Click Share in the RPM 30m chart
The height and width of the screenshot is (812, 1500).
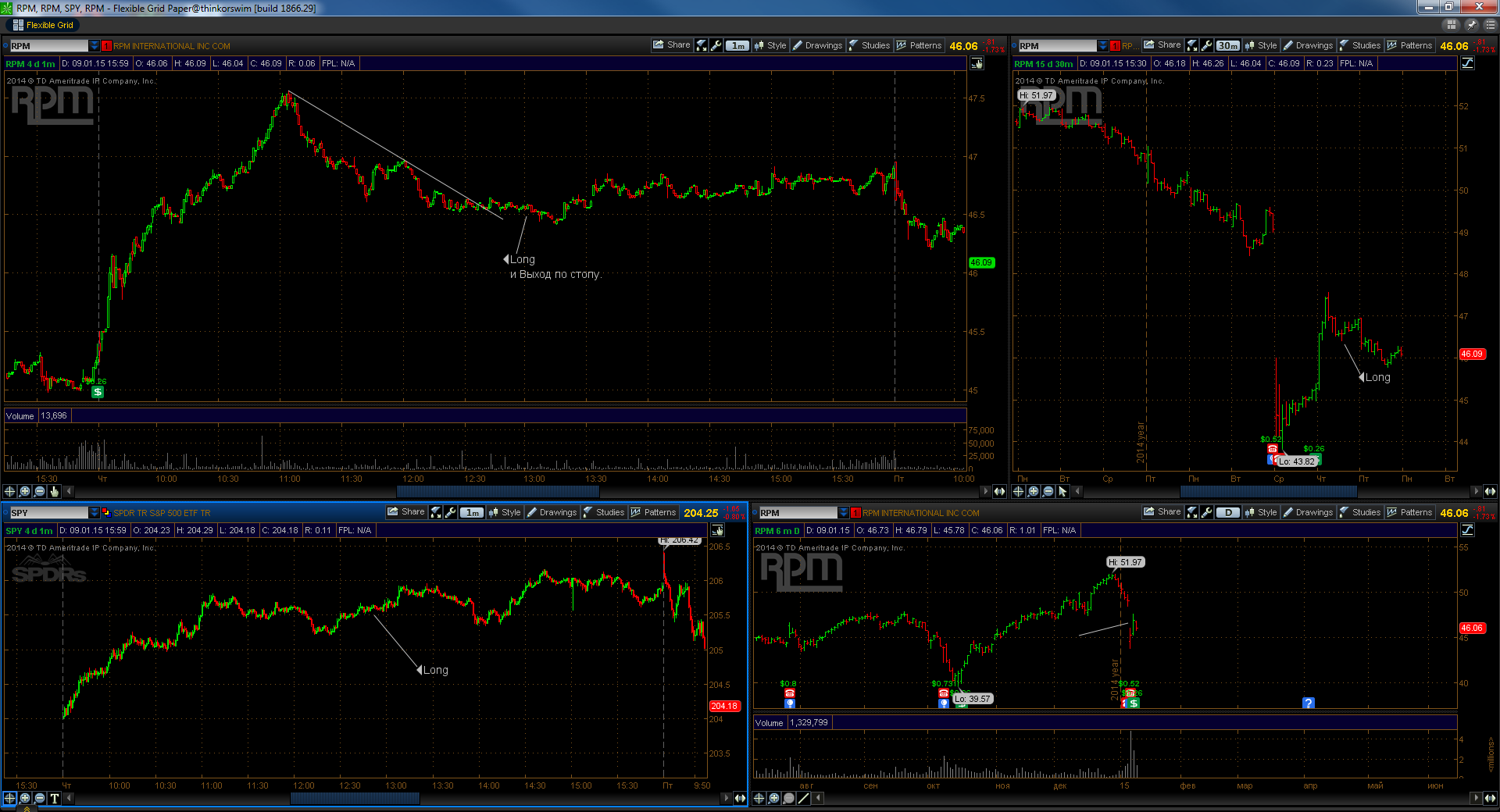click(1162, 45)
